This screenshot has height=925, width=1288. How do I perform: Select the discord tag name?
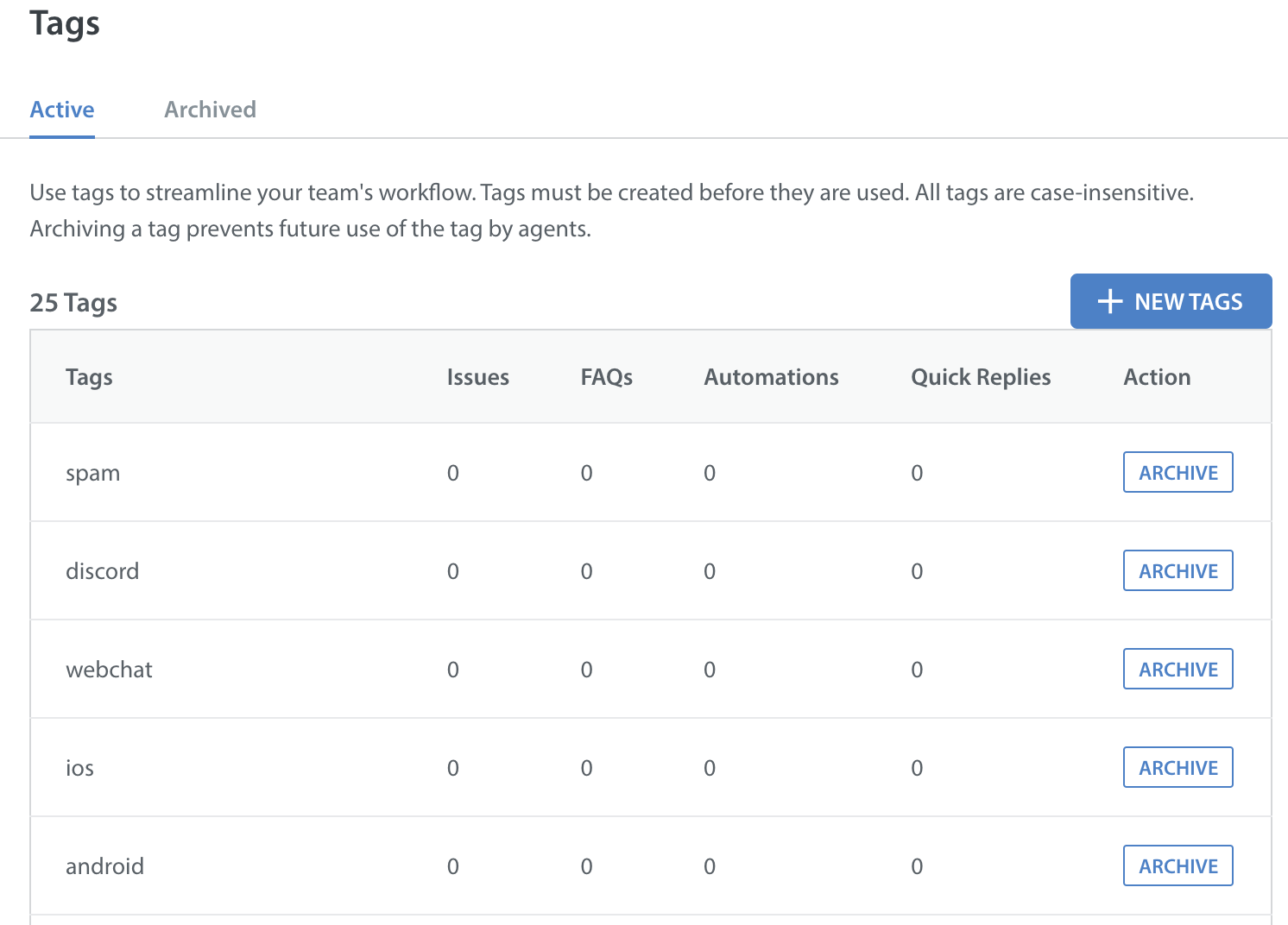(x=102, y=571)
